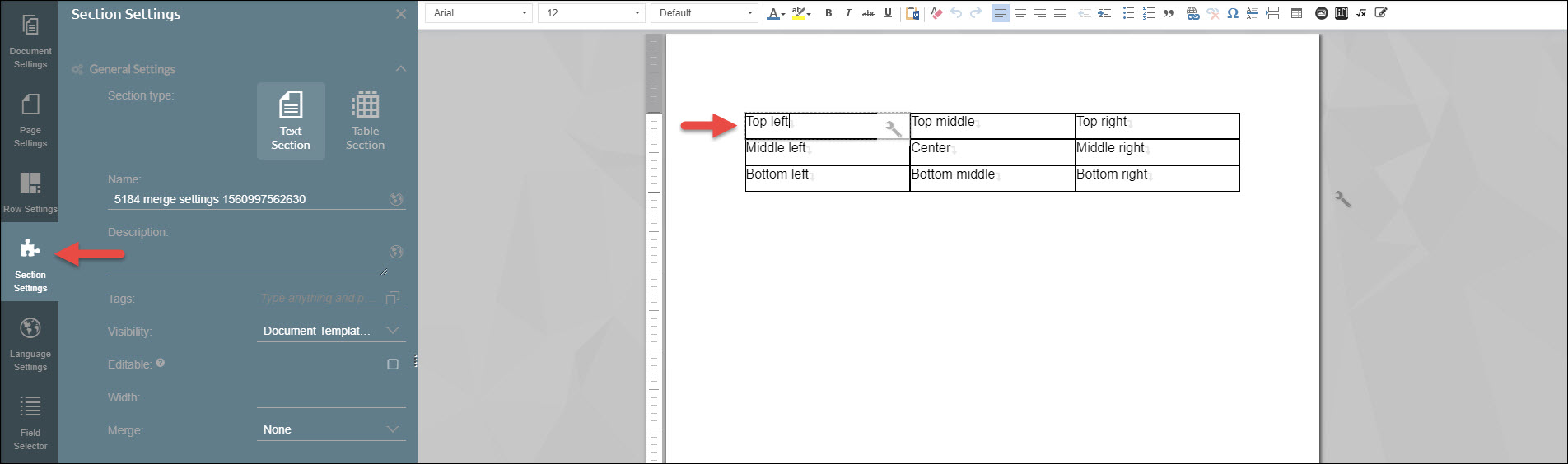
Task: Open the text highlight color picker
Action: click(x=799, y=13)
